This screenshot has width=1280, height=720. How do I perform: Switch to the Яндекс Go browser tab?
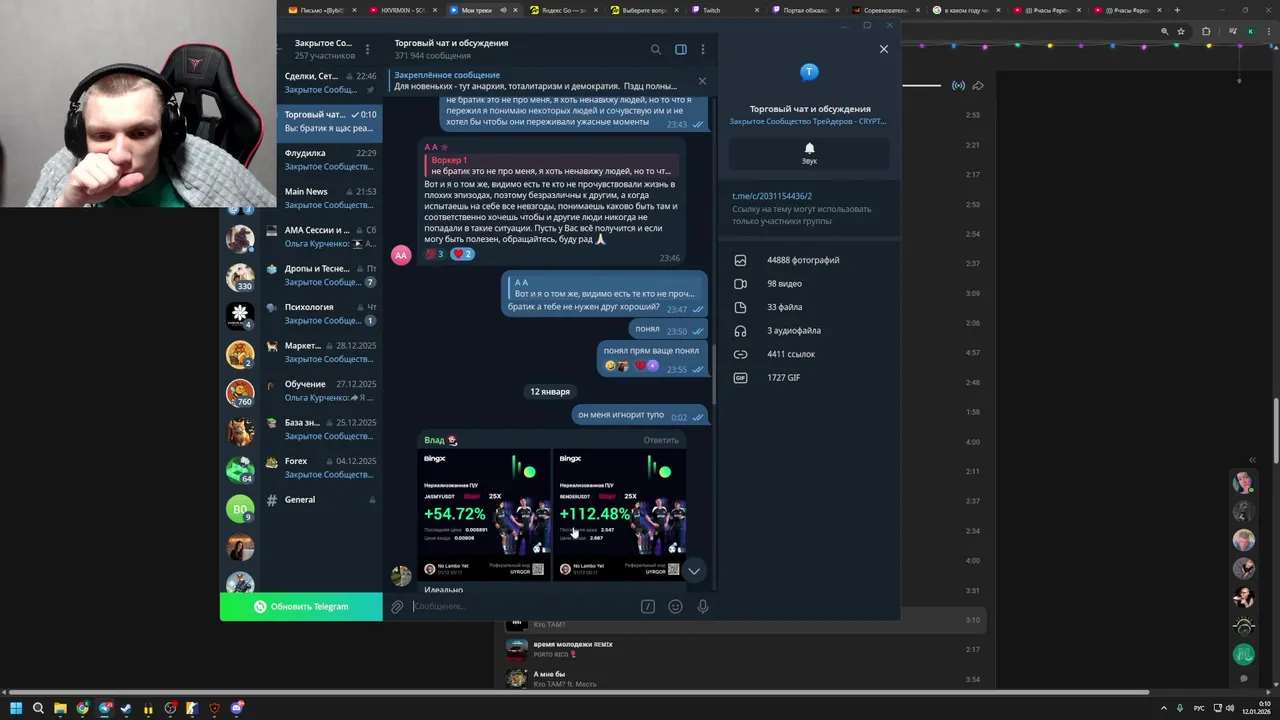565,10
